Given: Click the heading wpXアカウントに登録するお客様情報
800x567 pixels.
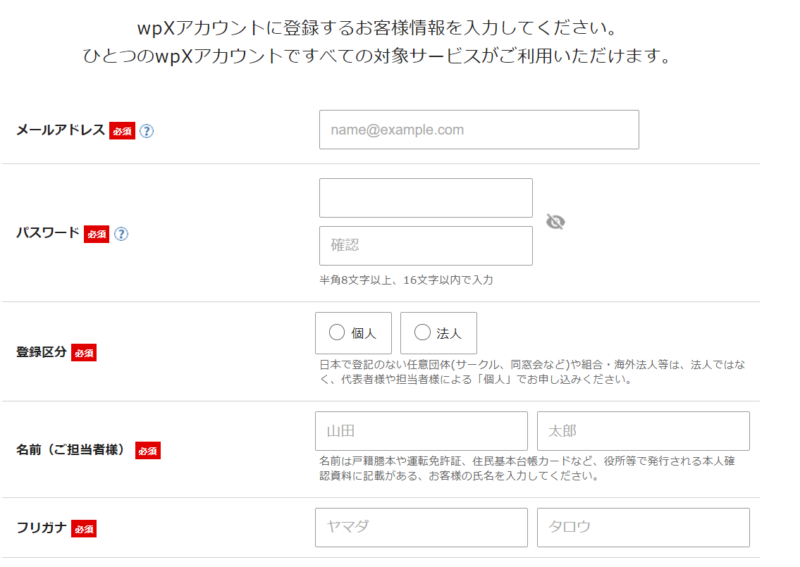Looking at the screenshot, I should coord(378,28).
